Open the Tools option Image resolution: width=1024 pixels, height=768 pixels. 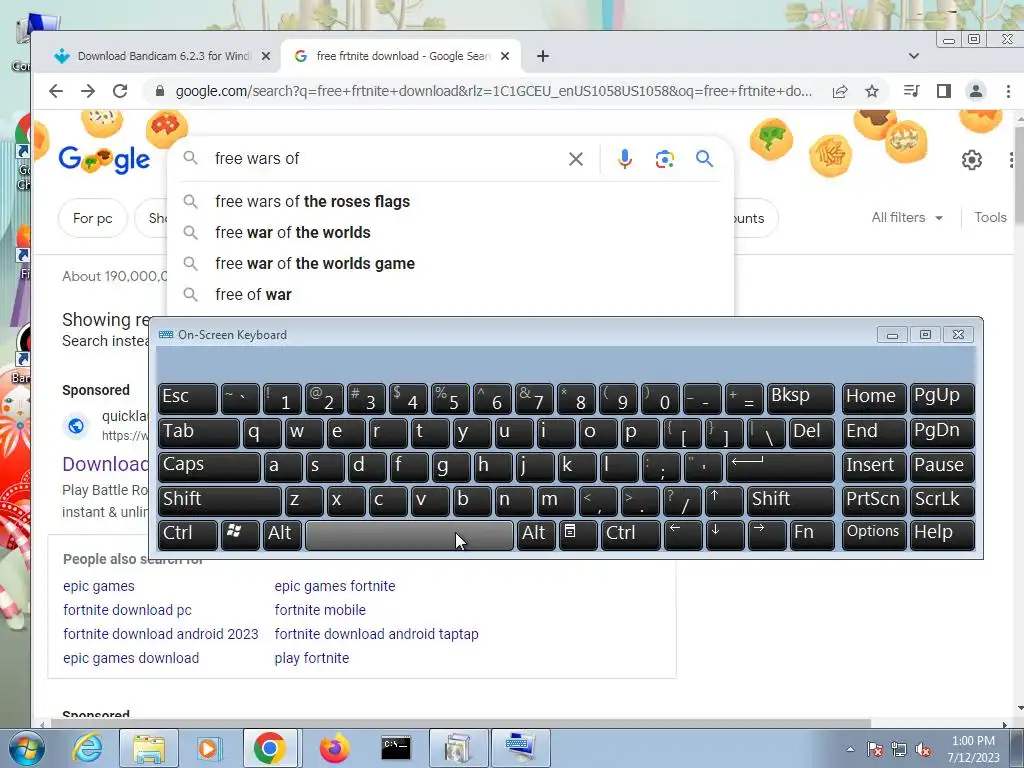990,217
